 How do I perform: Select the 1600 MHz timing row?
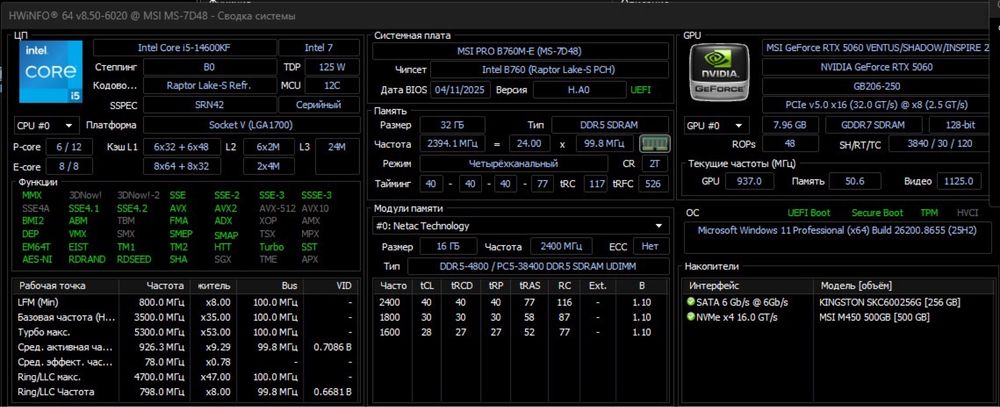[x=521, y=332]
